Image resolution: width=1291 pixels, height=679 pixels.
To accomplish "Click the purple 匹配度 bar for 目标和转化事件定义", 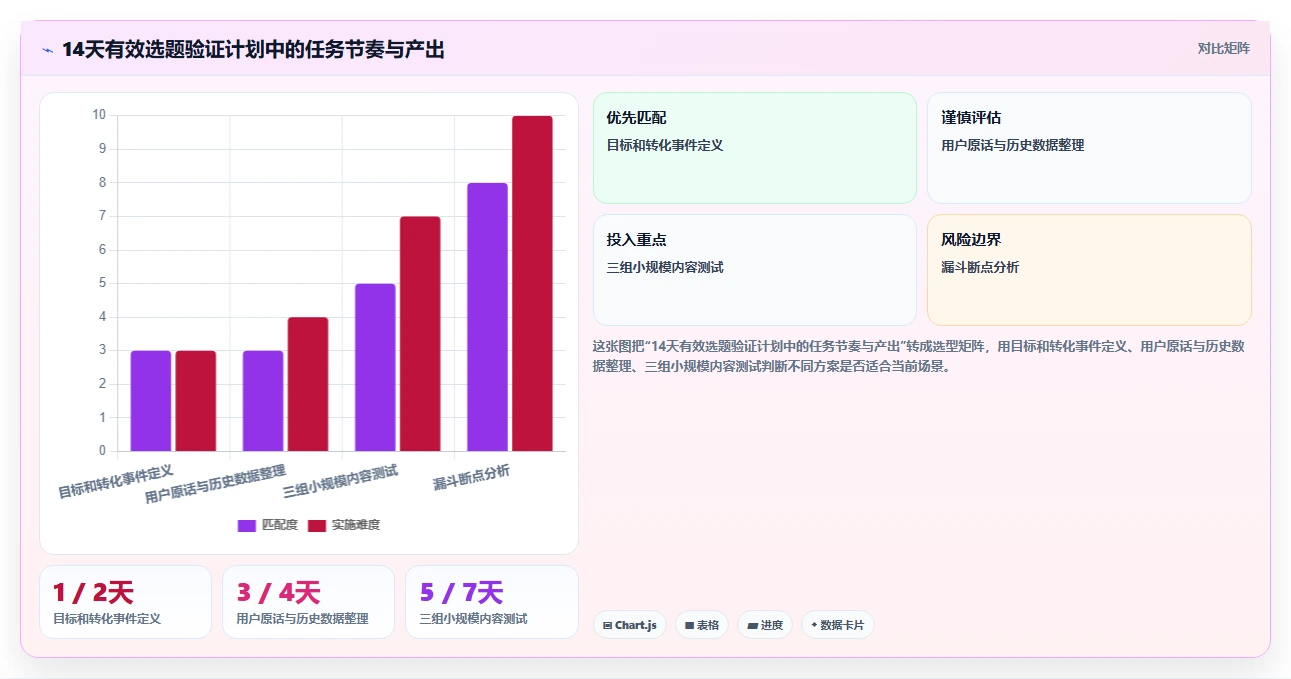I will pyautogui.click(x=151, y=400).
